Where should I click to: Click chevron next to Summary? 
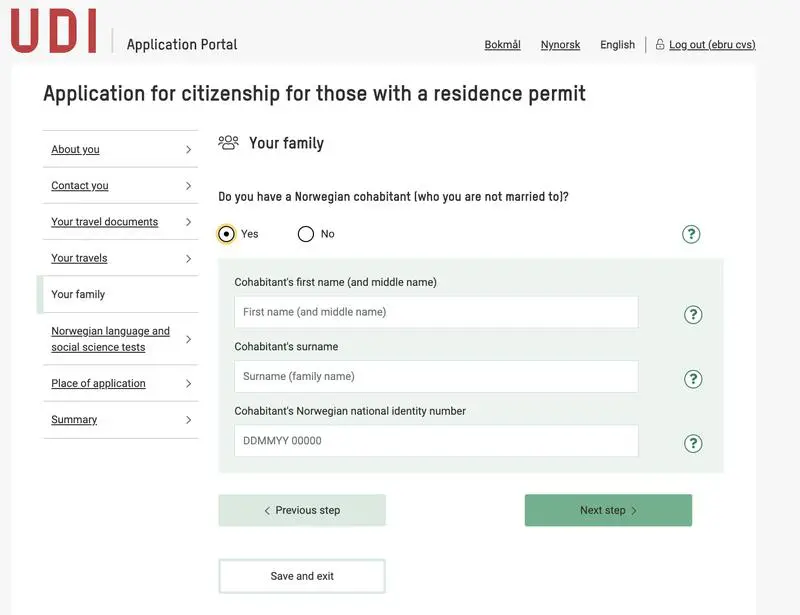point(188,420)
